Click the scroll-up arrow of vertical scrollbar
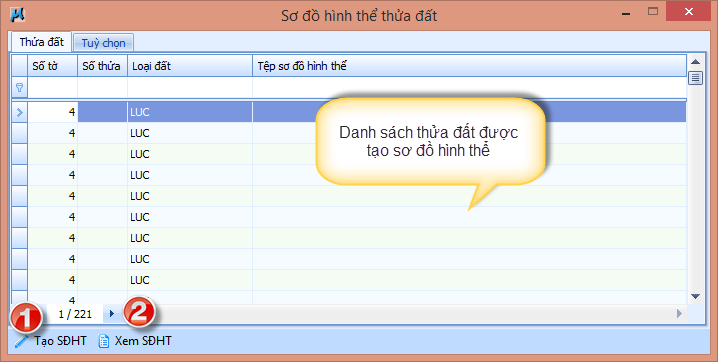The image size is (718, 362). (695, 62)
